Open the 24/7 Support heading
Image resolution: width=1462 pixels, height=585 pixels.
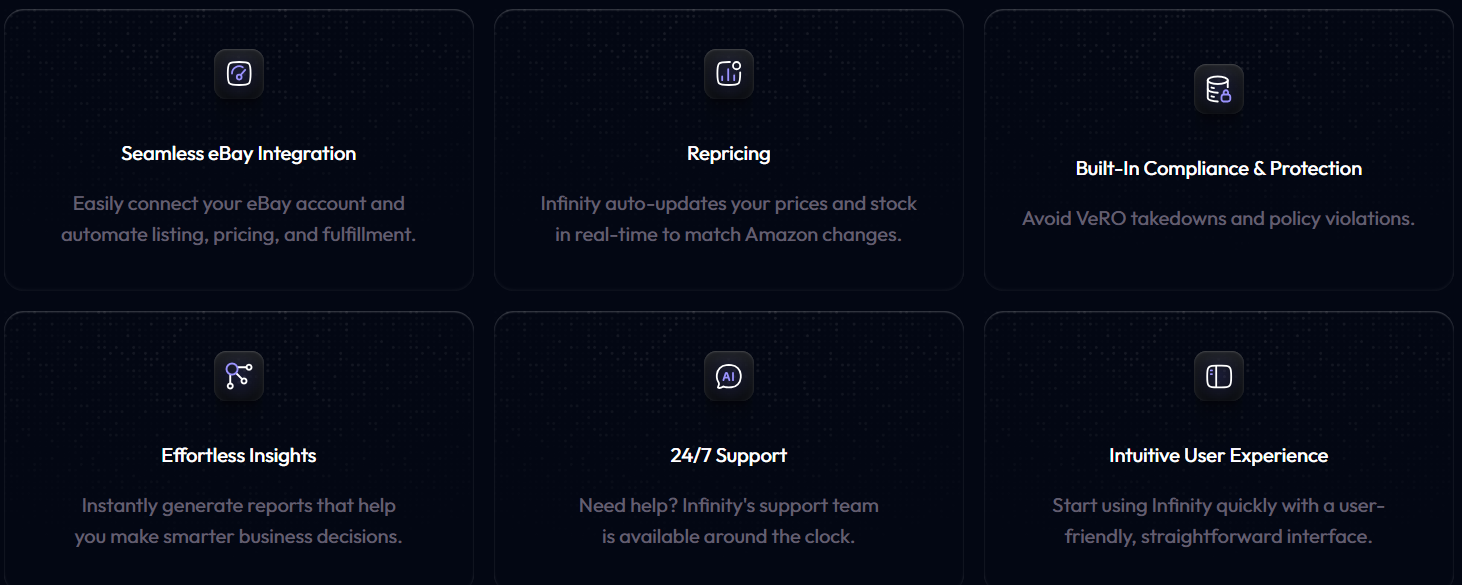point(729,456)
